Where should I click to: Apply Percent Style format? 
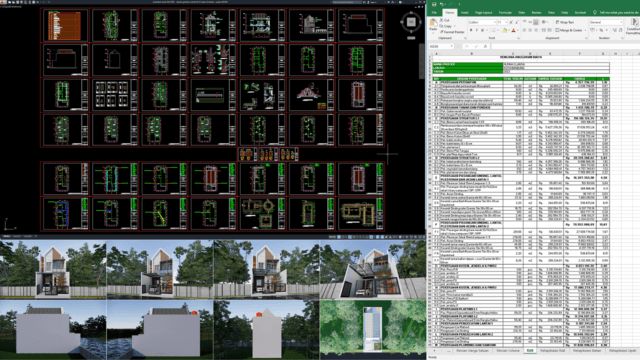pos(601,30)
